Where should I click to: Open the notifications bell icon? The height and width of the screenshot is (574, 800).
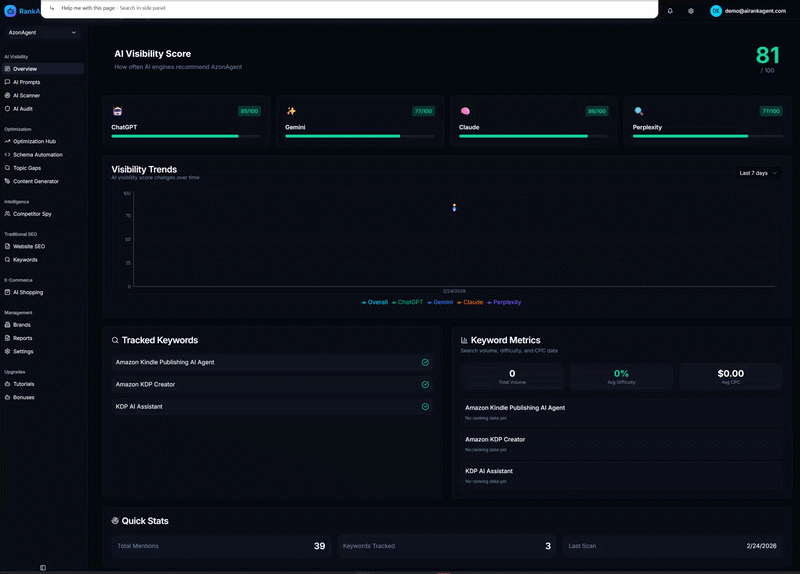(x=670, y=10)
